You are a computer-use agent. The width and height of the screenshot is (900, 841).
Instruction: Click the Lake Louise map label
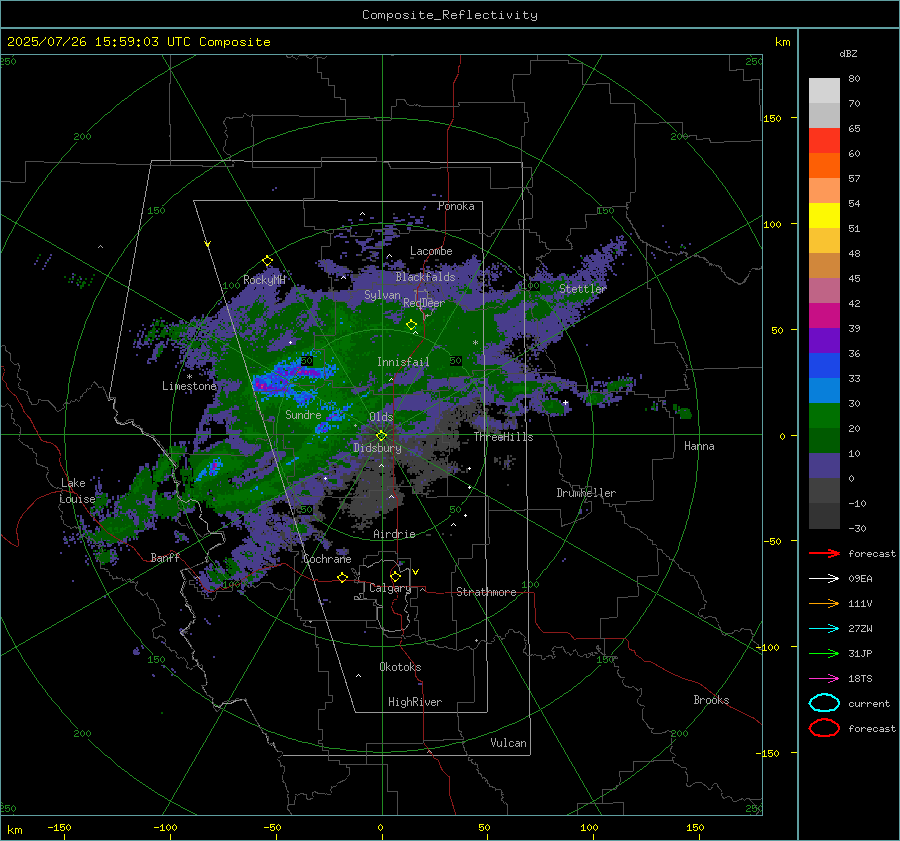tap(77, 491)
